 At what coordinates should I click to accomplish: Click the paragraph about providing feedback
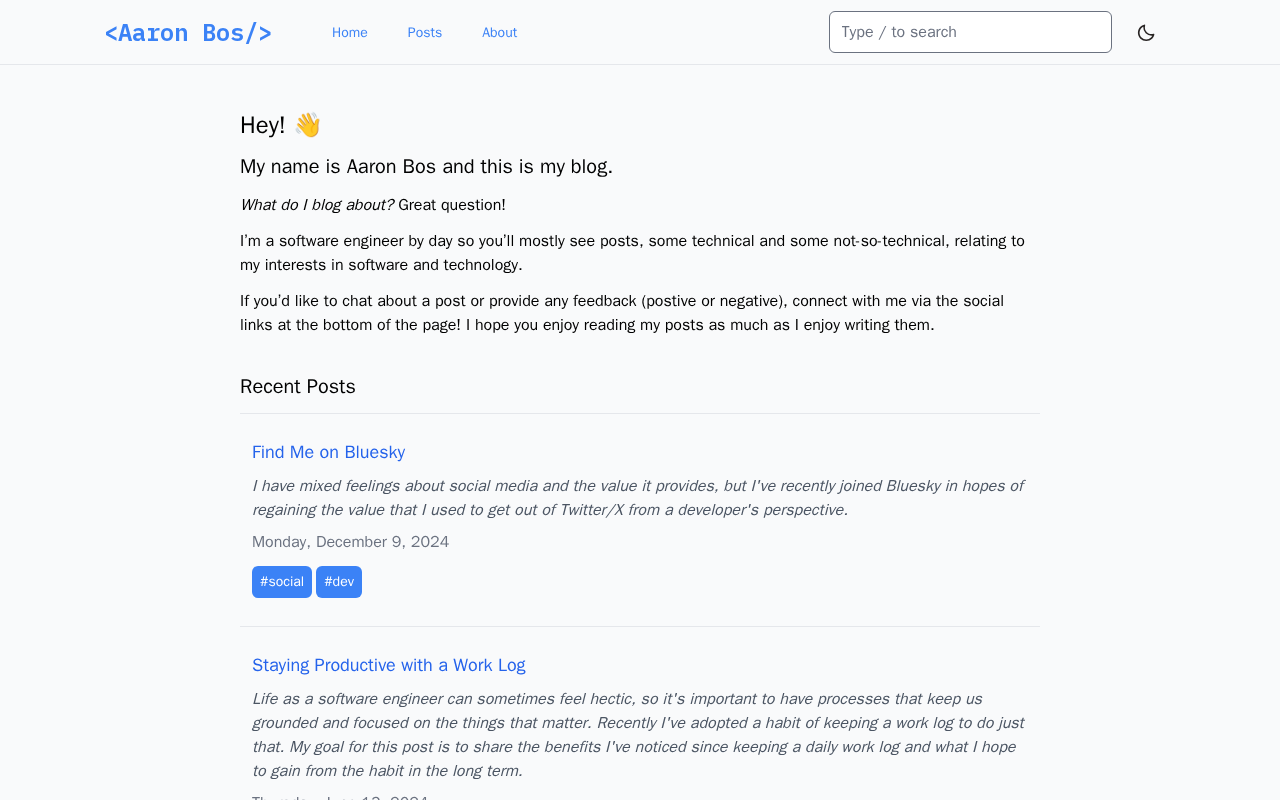(622, 313)
